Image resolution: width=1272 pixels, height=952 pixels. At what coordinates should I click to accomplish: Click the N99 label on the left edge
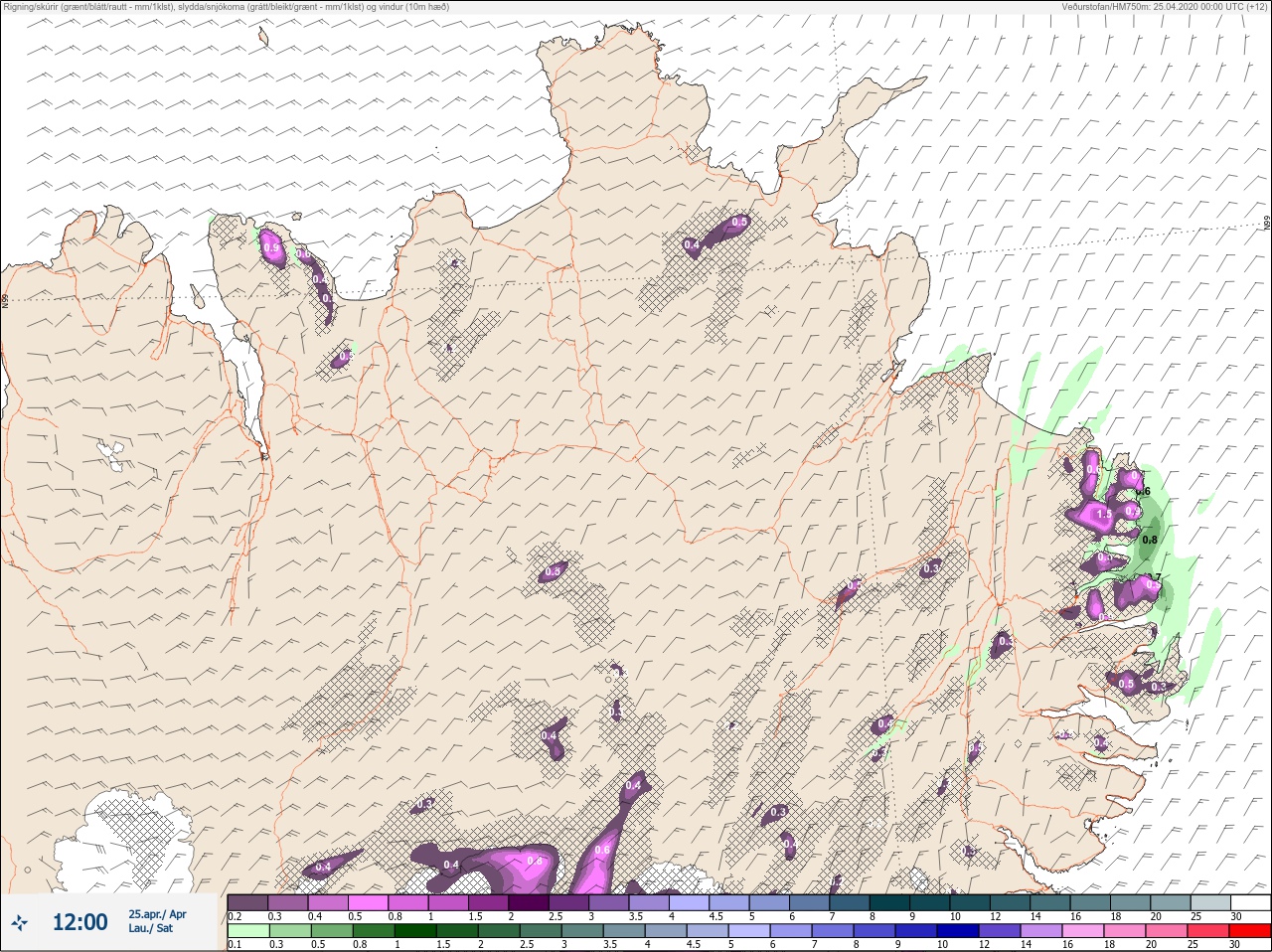pyautogui.click(x=5, y=300)
